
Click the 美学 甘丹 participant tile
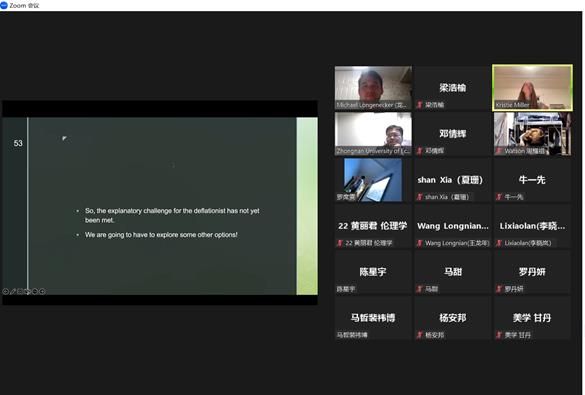[532, 318]
